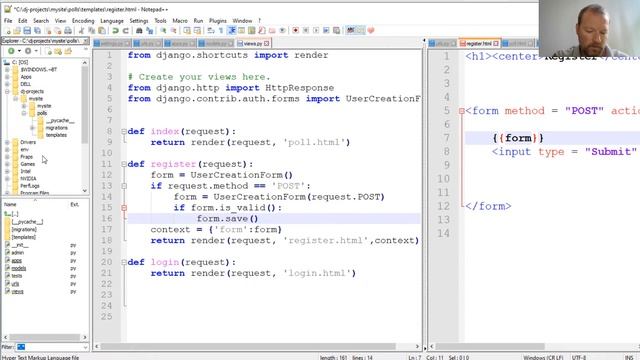
Task: Toggle the Indent Guide toolbar icon
Action: [231, 31]
